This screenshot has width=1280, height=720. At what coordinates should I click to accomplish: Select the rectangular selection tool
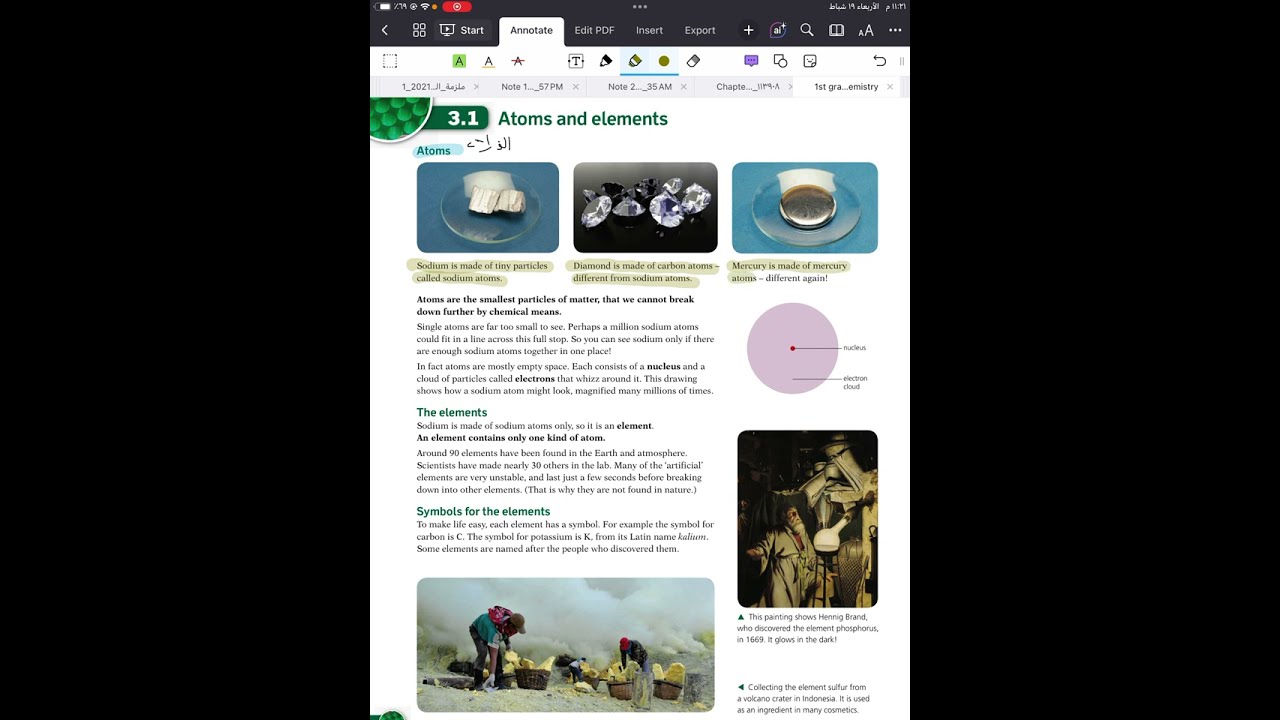390,61
